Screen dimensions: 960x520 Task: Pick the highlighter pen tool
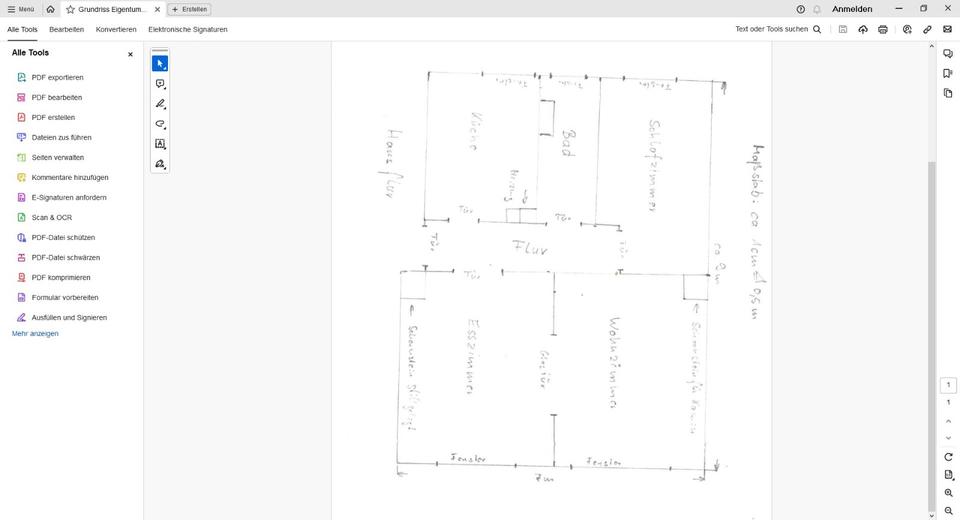(160, 104)
